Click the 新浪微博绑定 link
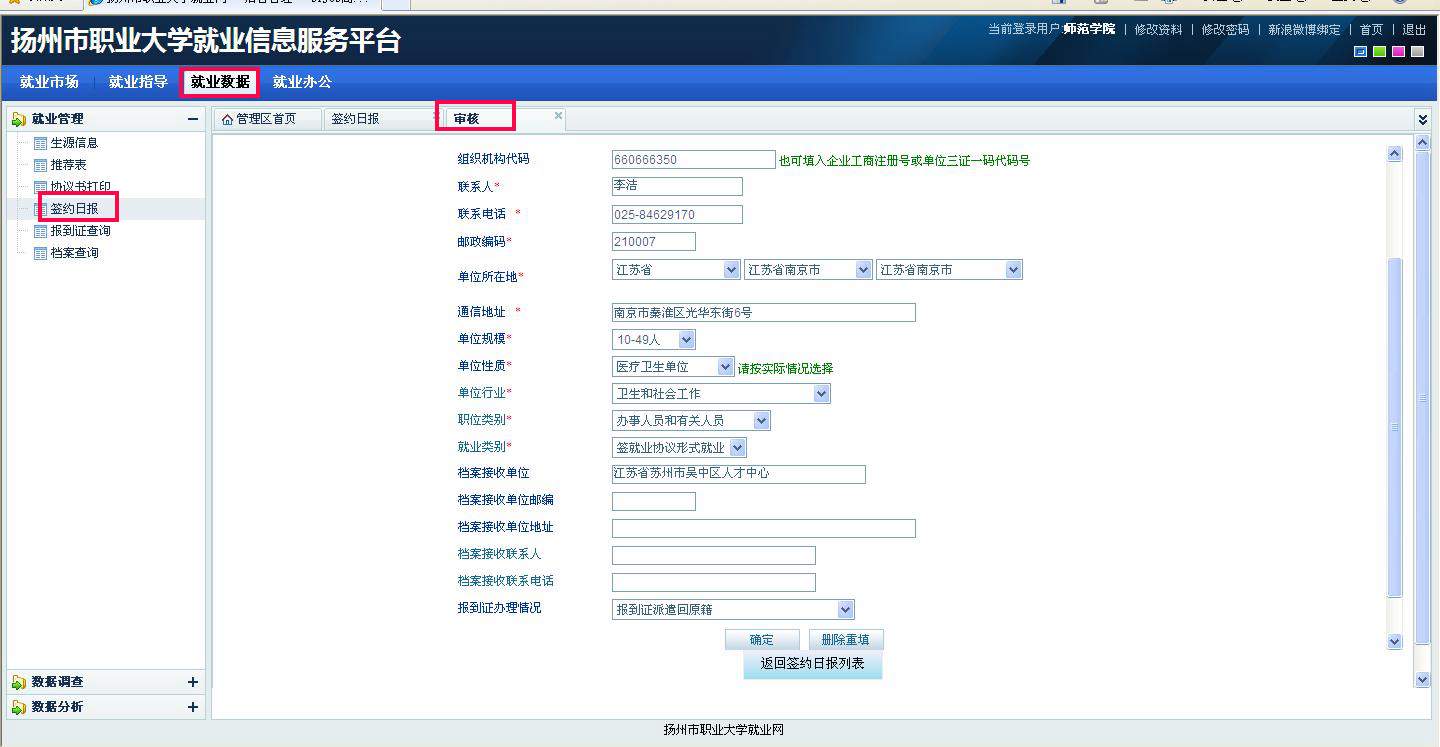Screen dimensions: 1440x747 point(1304,29)
